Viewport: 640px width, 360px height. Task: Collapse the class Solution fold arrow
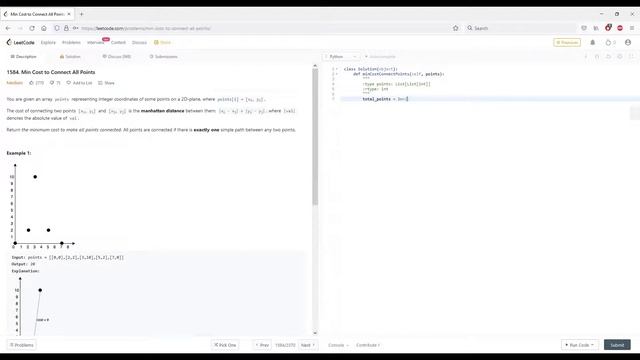point(337,69)
